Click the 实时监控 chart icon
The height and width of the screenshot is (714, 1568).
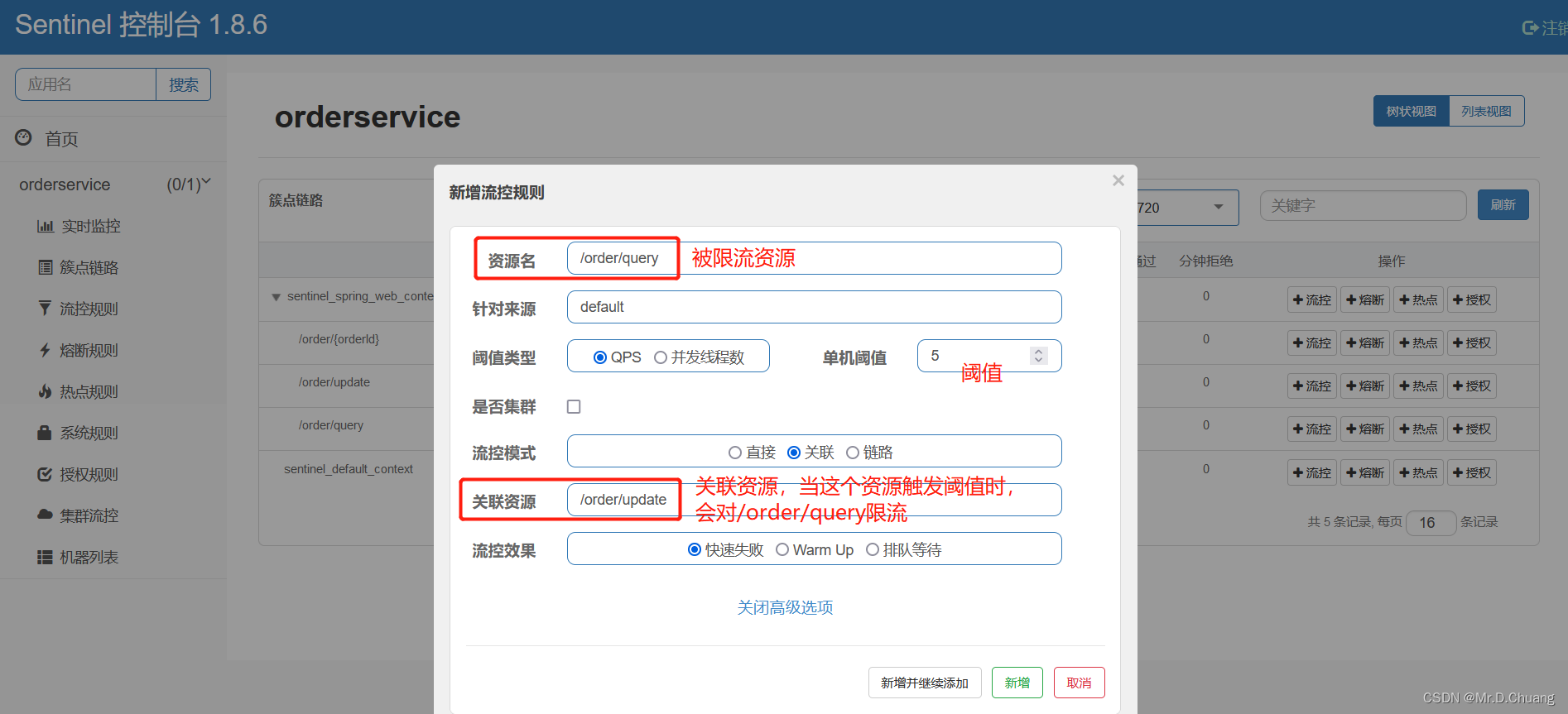46,226
